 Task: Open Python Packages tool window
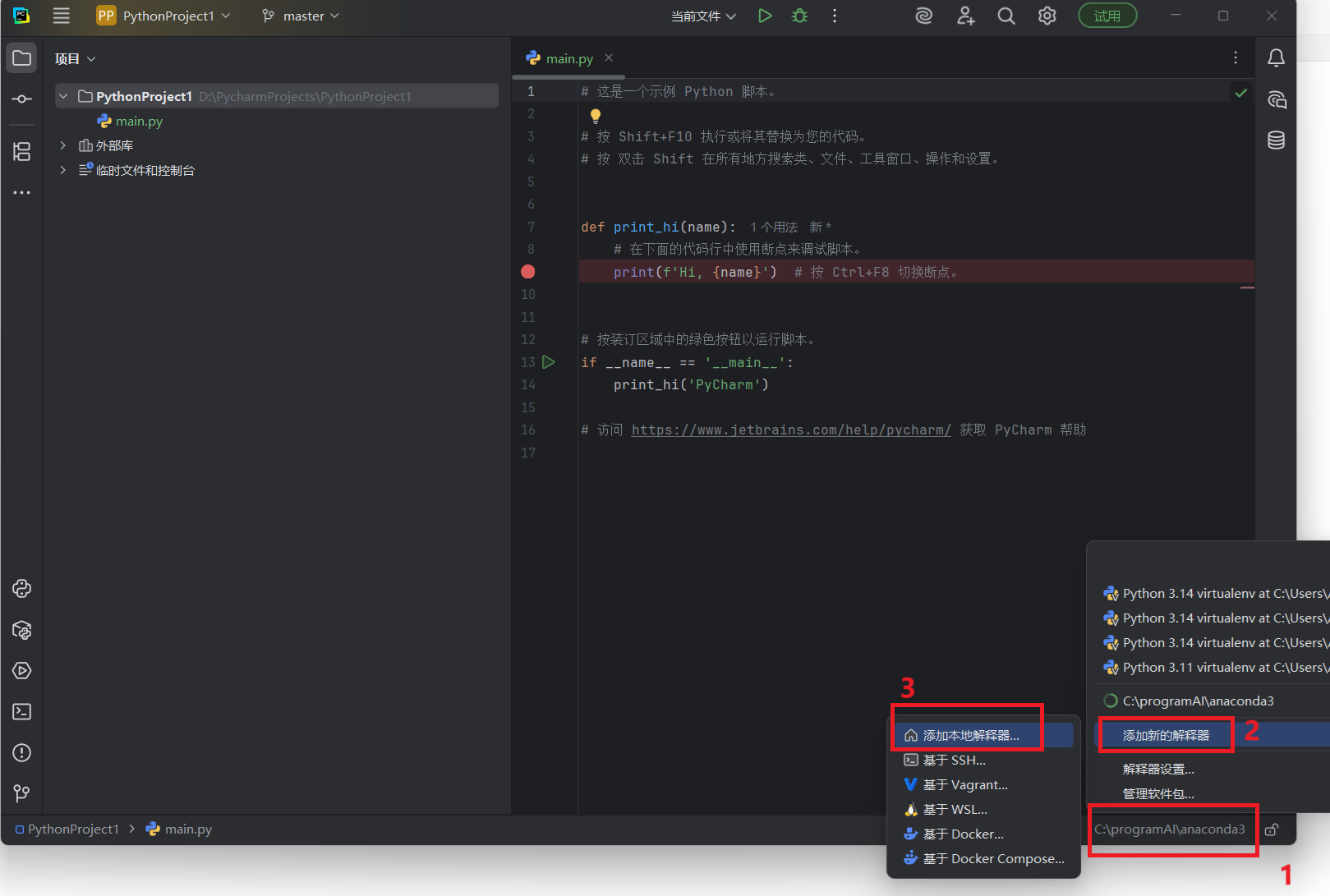(22, 630)
